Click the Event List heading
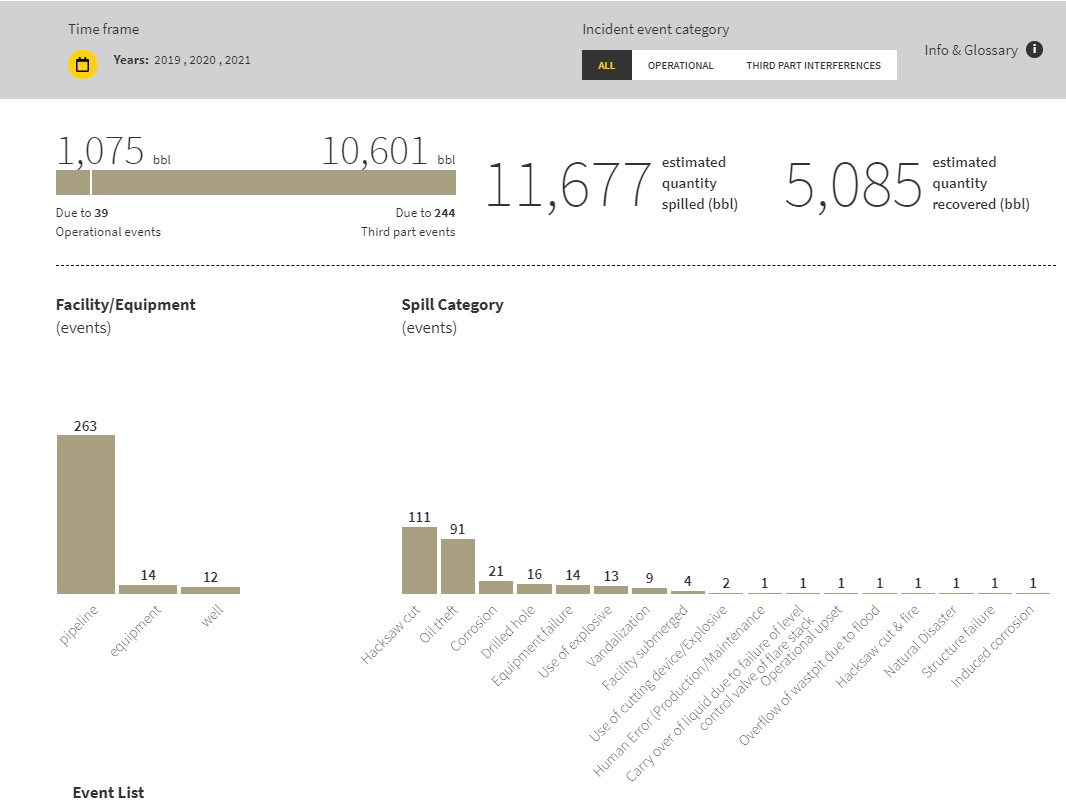Viewport: 1066px width, 805px height. [108, 793]
